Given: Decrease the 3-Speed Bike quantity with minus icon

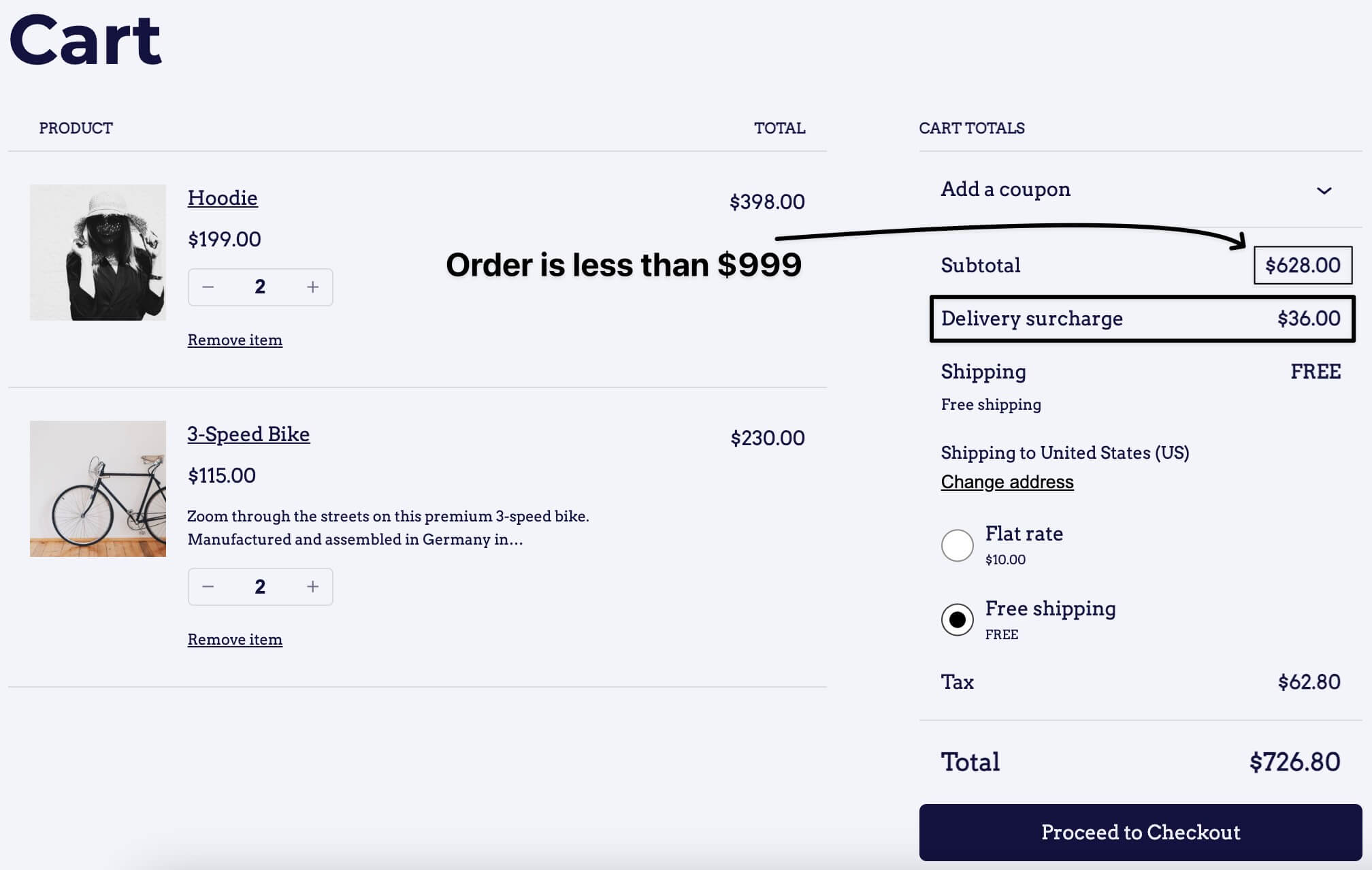Looking at the screenshot, I should tap(208, 586).
